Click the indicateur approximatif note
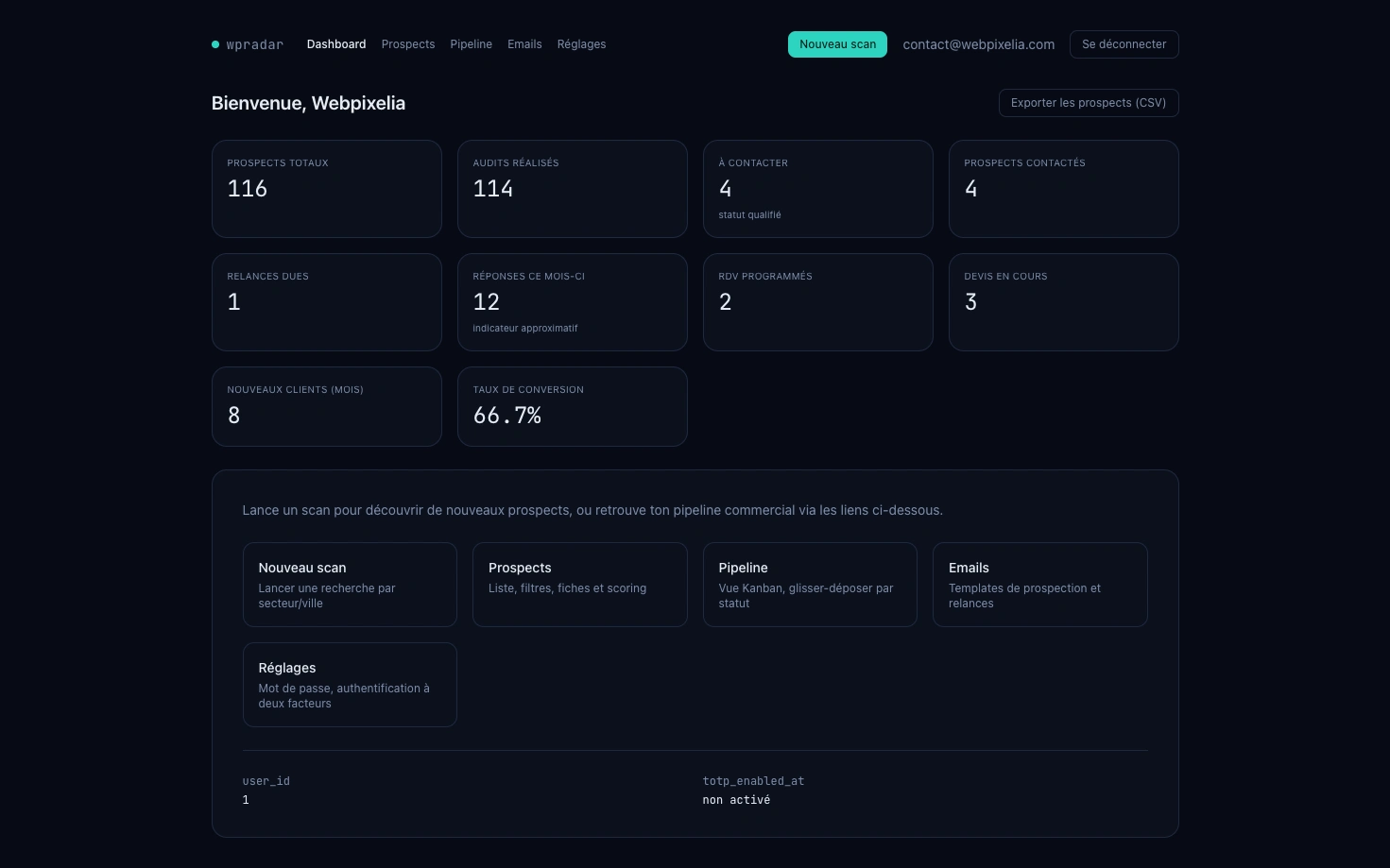Screen dimensions: 1390x868 [525, 329]
